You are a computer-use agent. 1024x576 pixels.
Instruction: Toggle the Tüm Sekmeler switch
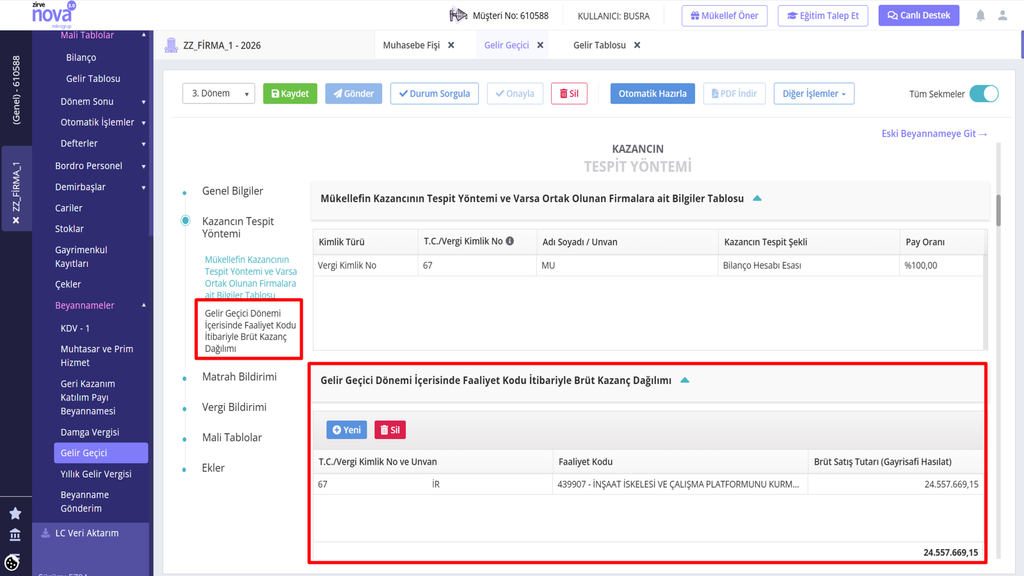(984, 93)
